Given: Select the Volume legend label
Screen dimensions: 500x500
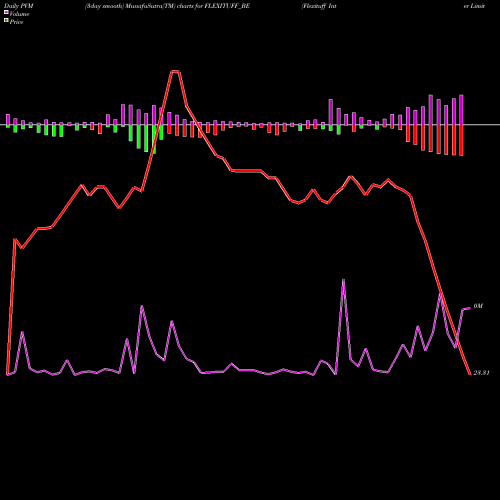Looking at the screenshot, I should point(19,14).
